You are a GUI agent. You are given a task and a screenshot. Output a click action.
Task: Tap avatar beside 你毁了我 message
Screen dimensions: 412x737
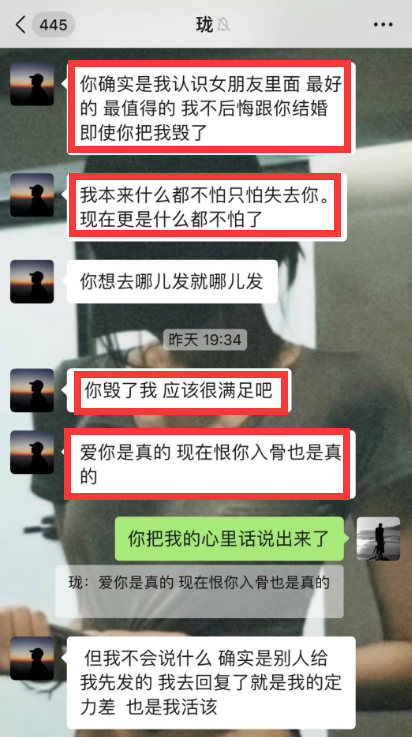pos(32,390)
